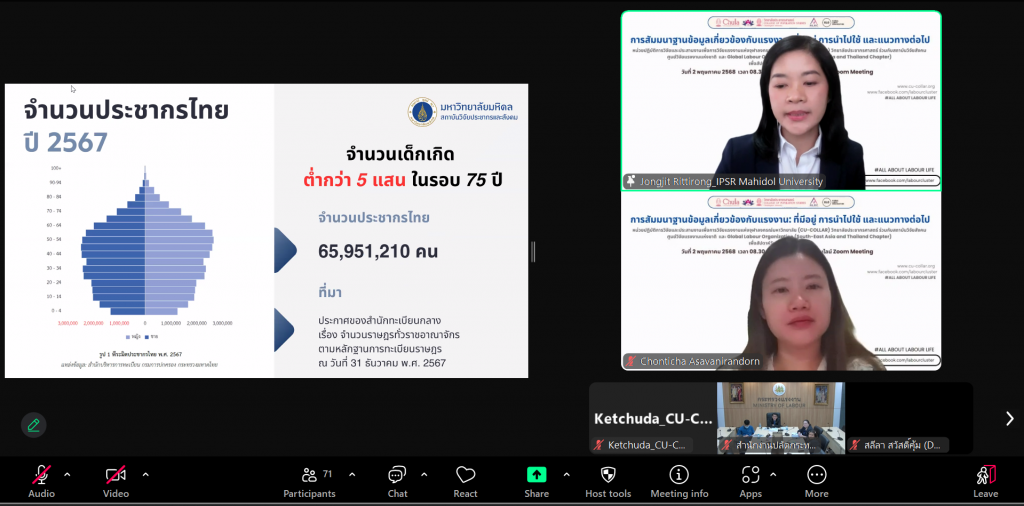
Task: Show next page of participant thumbnails
Action: (1009, 419)
